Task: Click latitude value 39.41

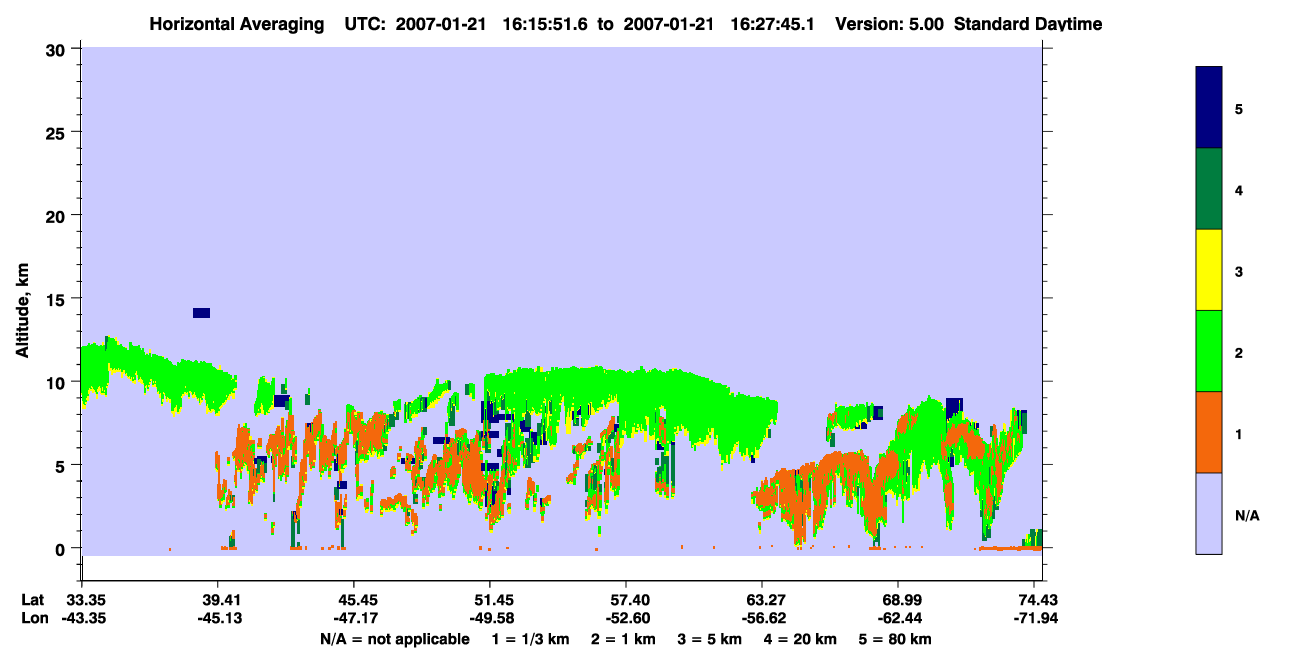Action: (x=218, y=600)
